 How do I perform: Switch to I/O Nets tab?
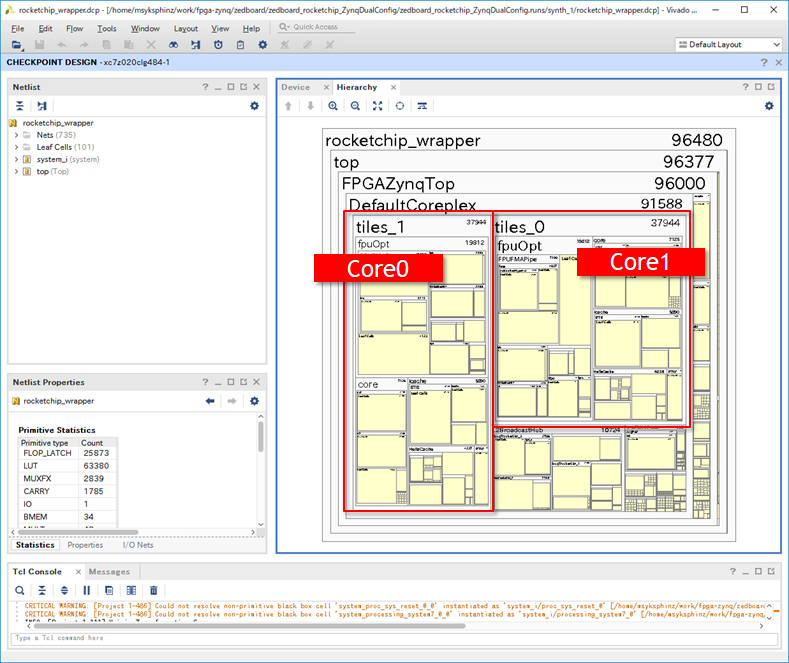(138, 545)
